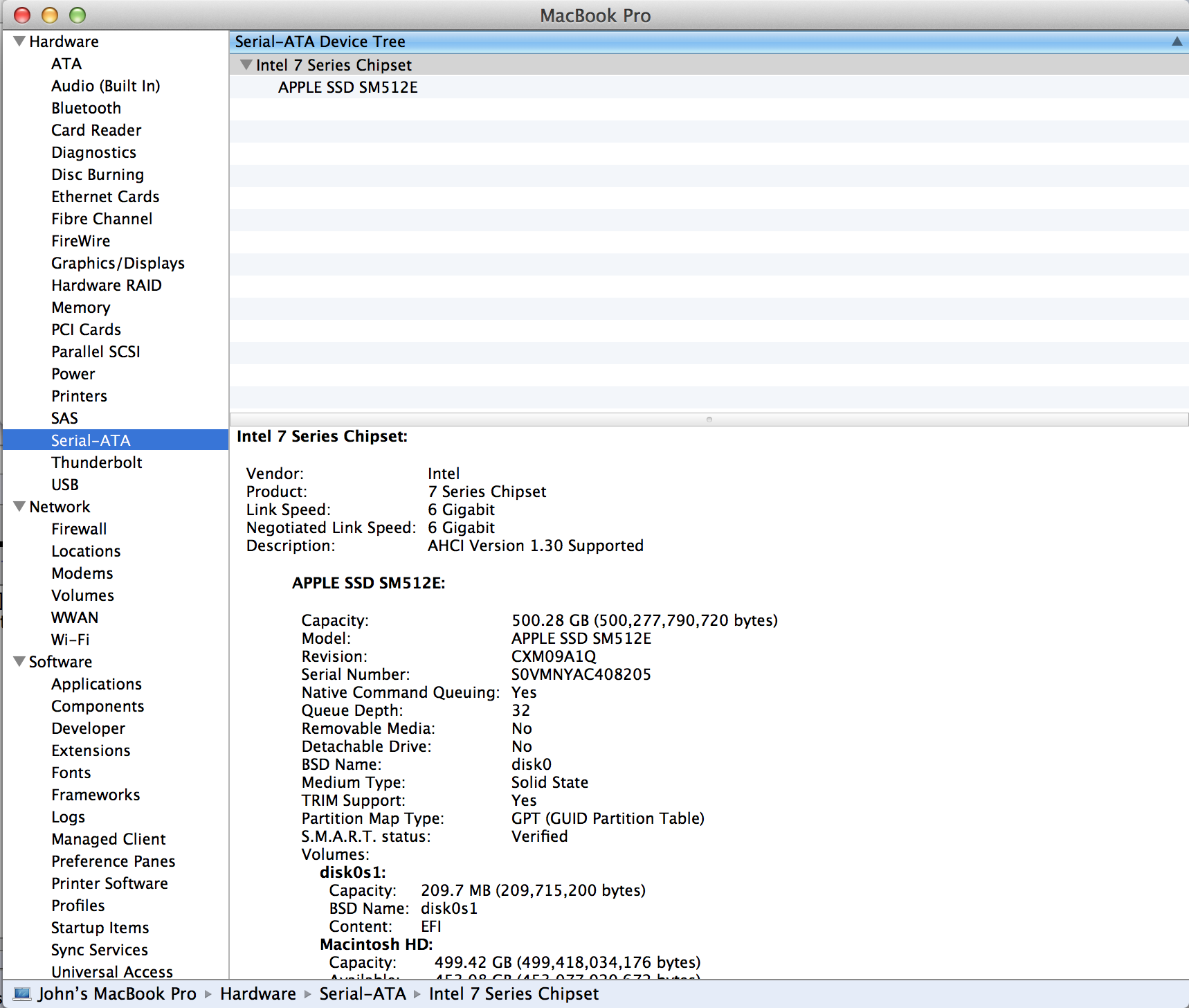The height and width of the screenshot is (1008, 1189).
Task: Collapse the Software section triangle
Action: 19,662
